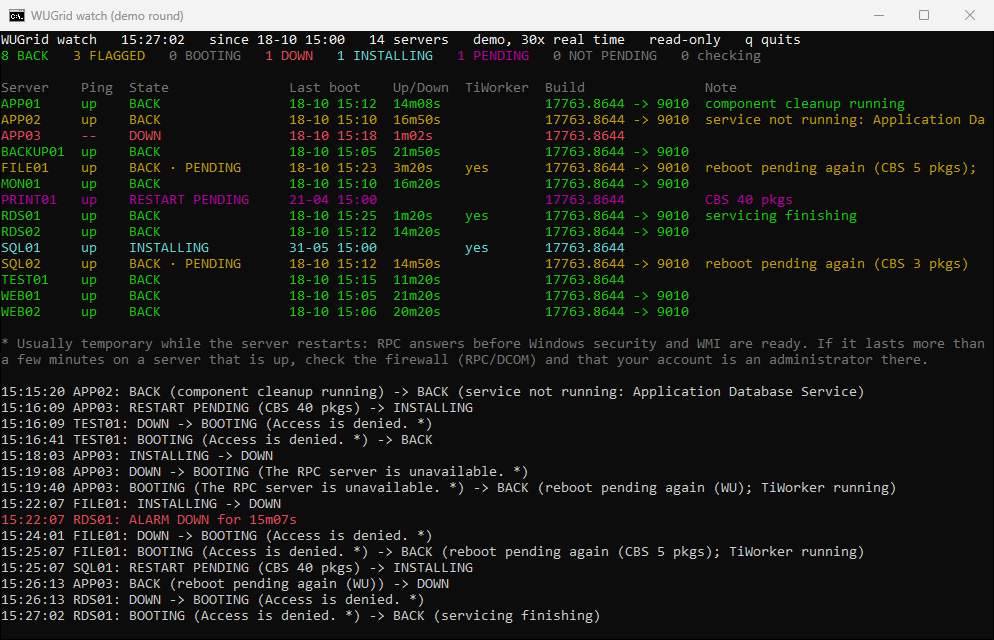The height and width of the screenshot is (640, 994).
Task: Click 'RESTART PENDING' state in PRINT01 row
Action: [189, 200]
